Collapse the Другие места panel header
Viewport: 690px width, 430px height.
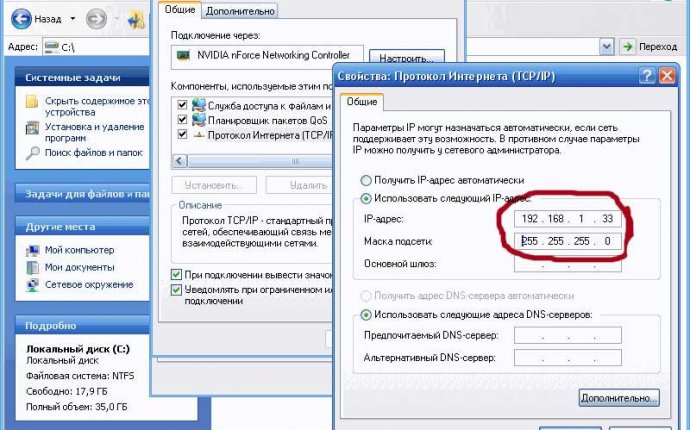point(83,227)
